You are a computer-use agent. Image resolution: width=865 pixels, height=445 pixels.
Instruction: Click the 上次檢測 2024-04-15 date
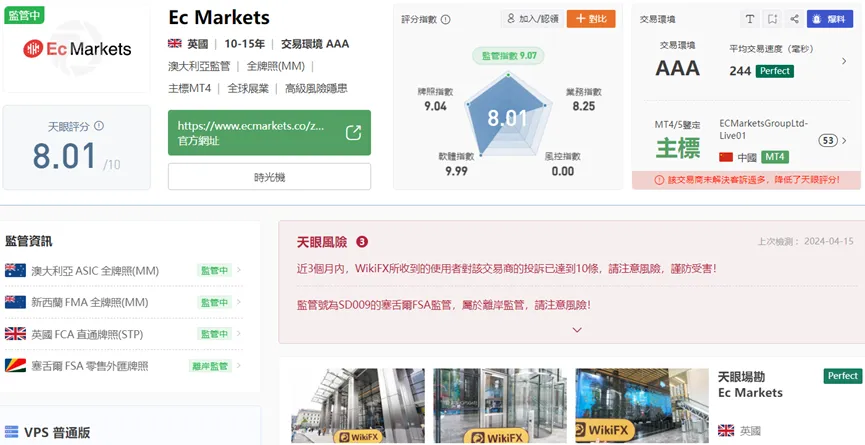click(x=805, y=241)
